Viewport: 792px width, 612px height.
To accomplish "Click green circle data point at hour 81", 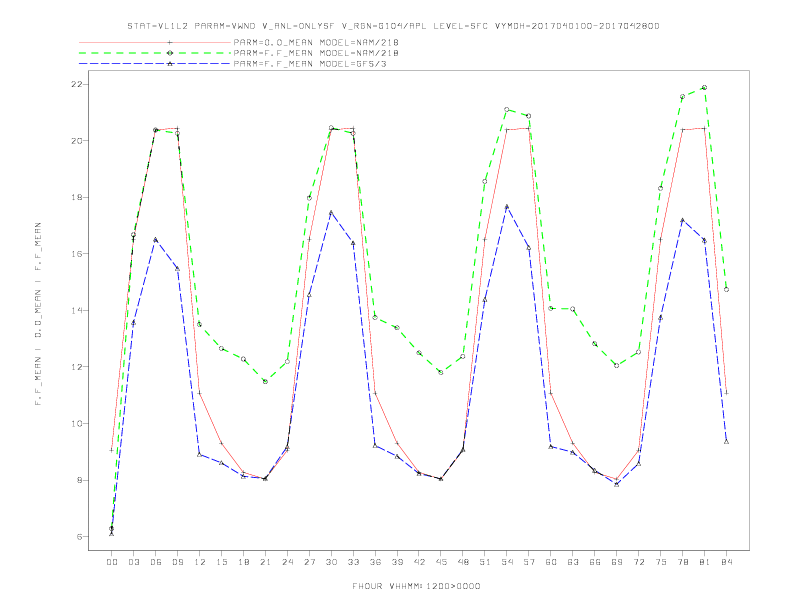I will tap(704, 87).
